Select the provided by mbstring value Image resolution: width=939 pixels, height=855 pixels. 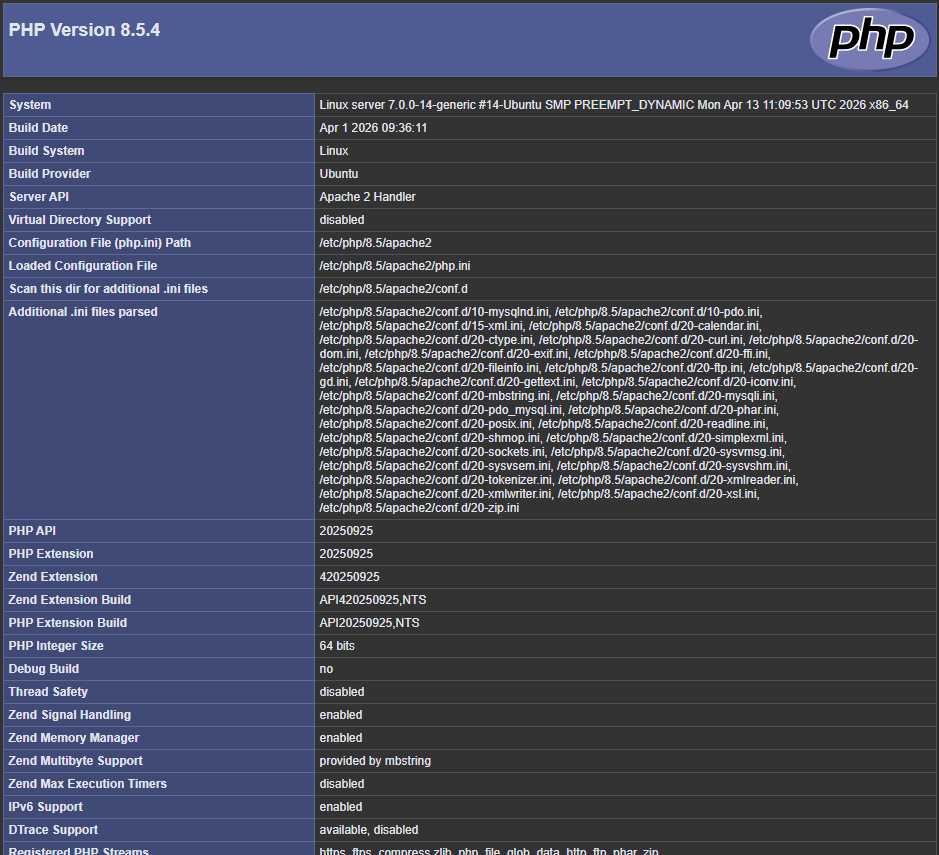click(375, 761)
